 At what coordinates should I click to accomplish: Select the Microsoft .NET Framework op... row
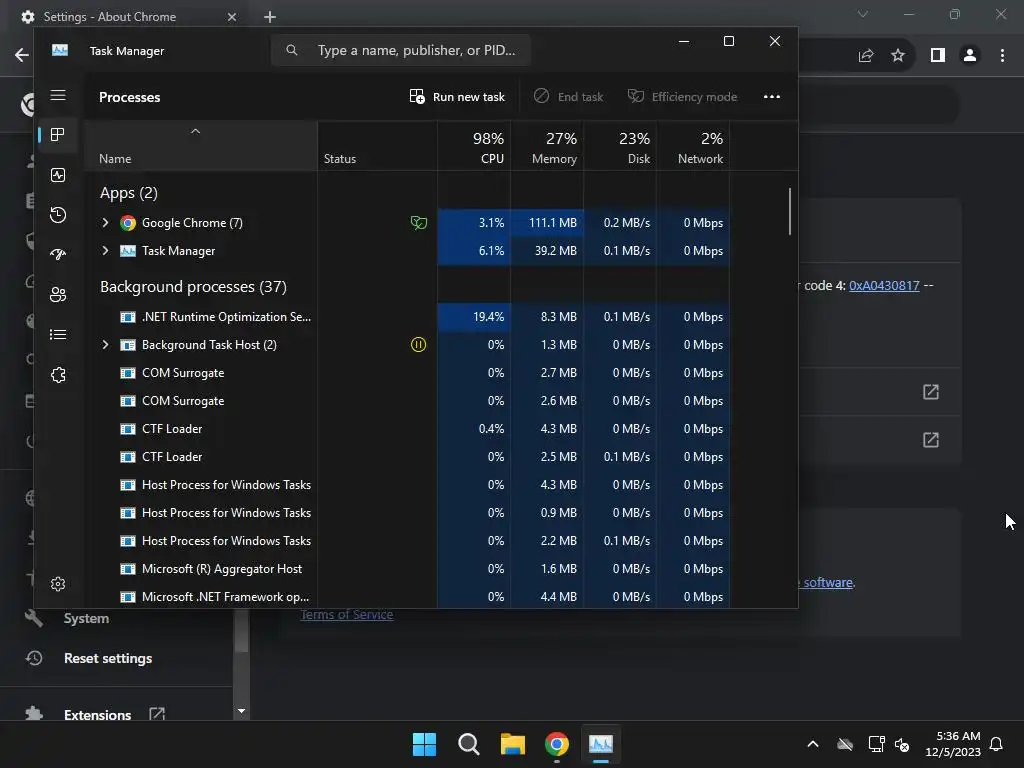(406, 597)
